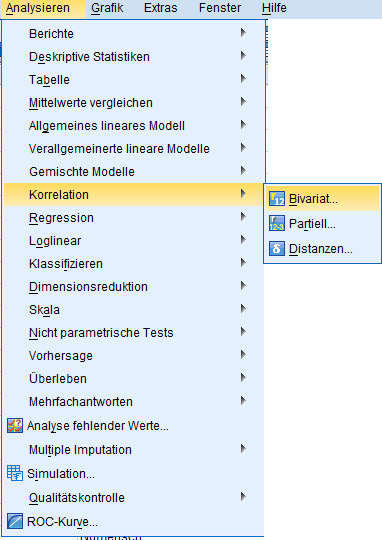Click the Analyse fehlender Werte icon

pos(15,426)
